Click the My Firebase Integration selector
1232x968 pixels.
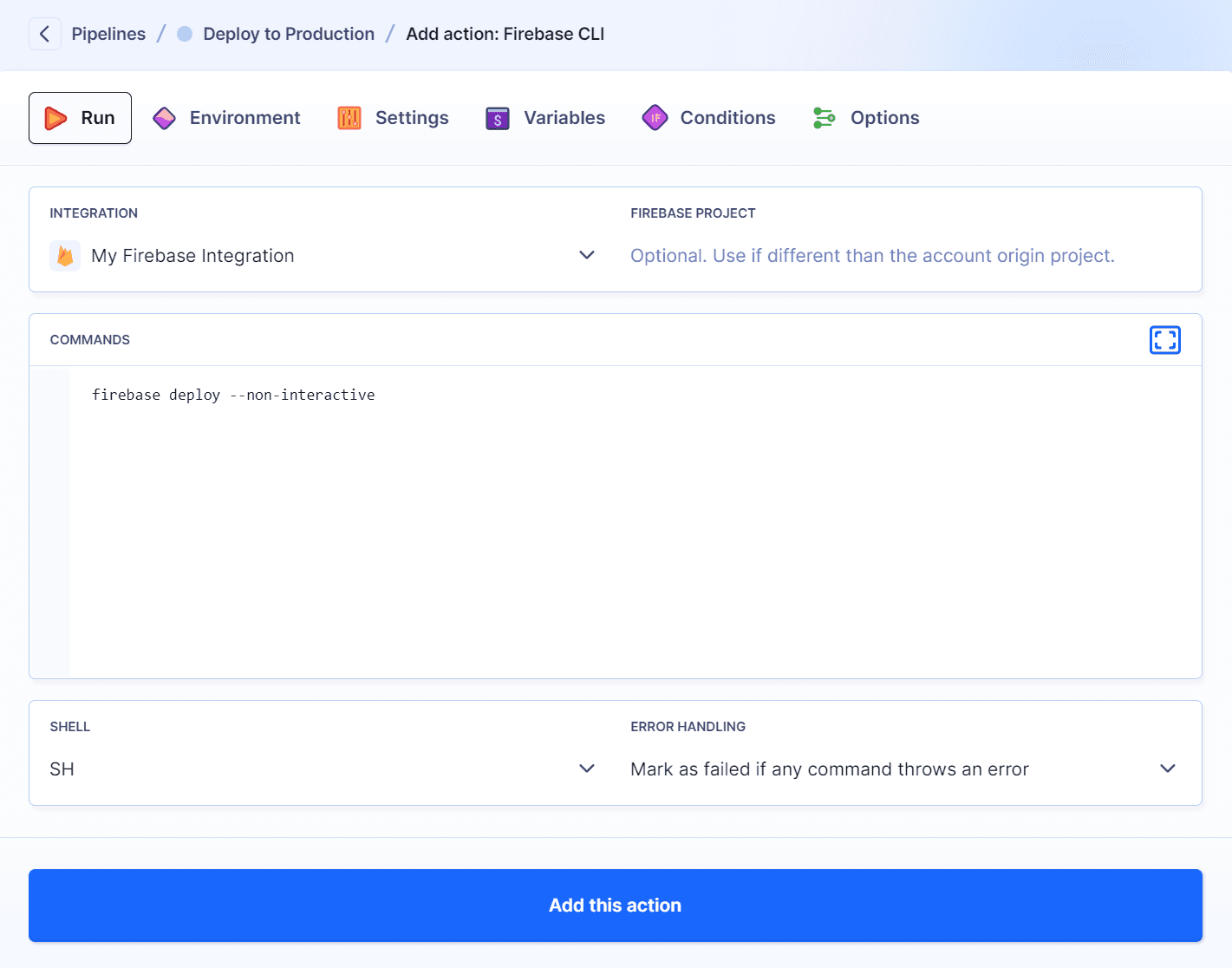192,255
